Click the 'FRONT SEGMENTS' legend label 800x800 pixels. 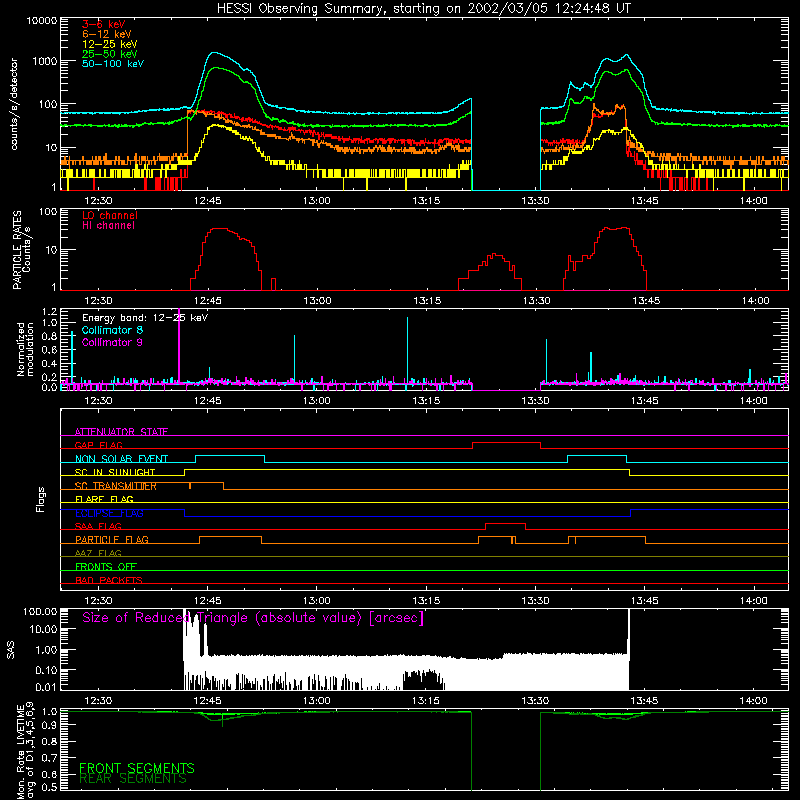[137, 768]
